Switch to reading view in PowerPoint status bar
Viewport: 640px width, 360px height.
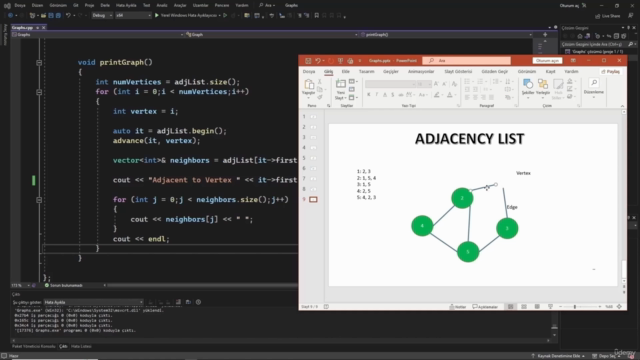537,307
